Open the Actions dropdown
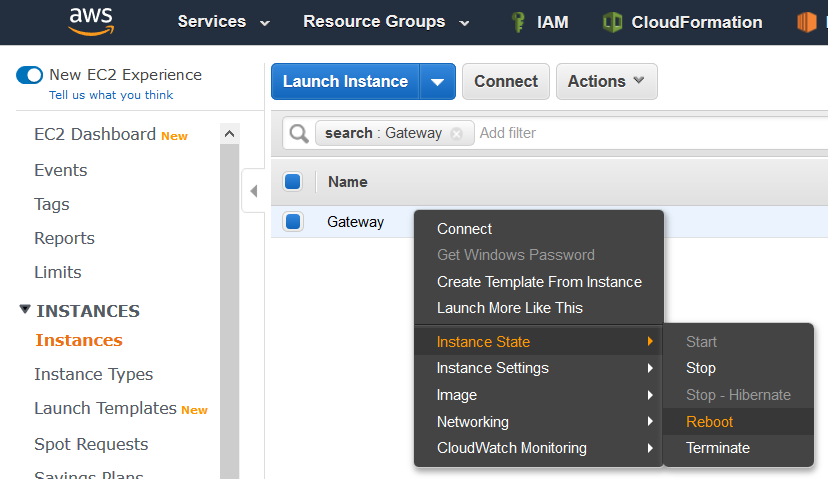The height and width of the screenshot is (479, 828). 606,82
